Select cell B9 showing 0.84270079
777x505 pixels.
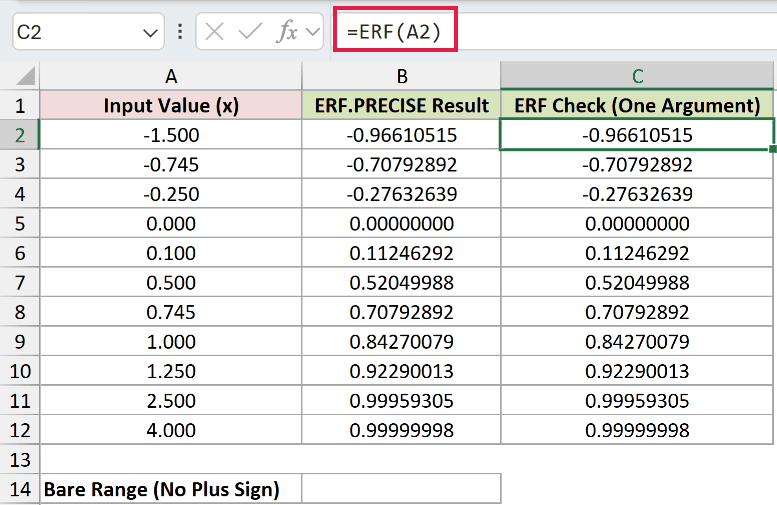coord(401,341)
